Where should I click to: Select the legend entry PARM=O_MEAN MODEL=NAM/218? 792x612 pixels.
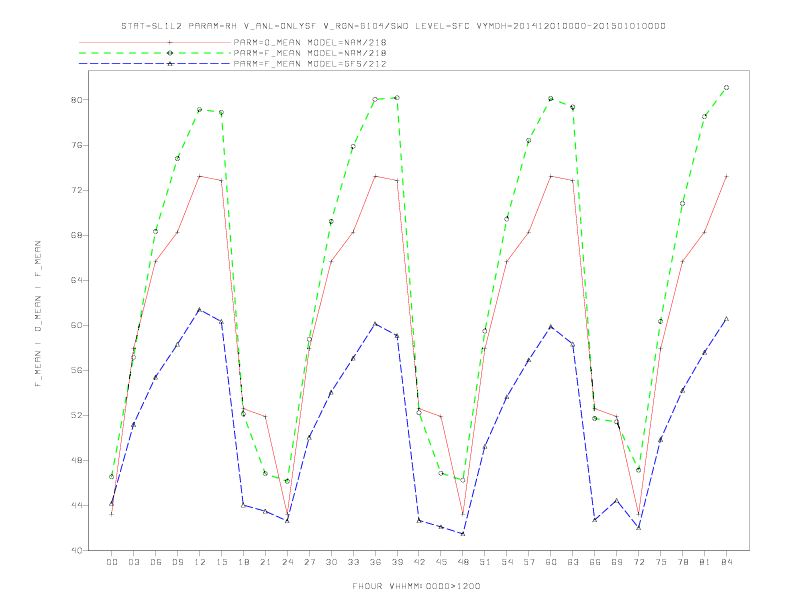310,42
